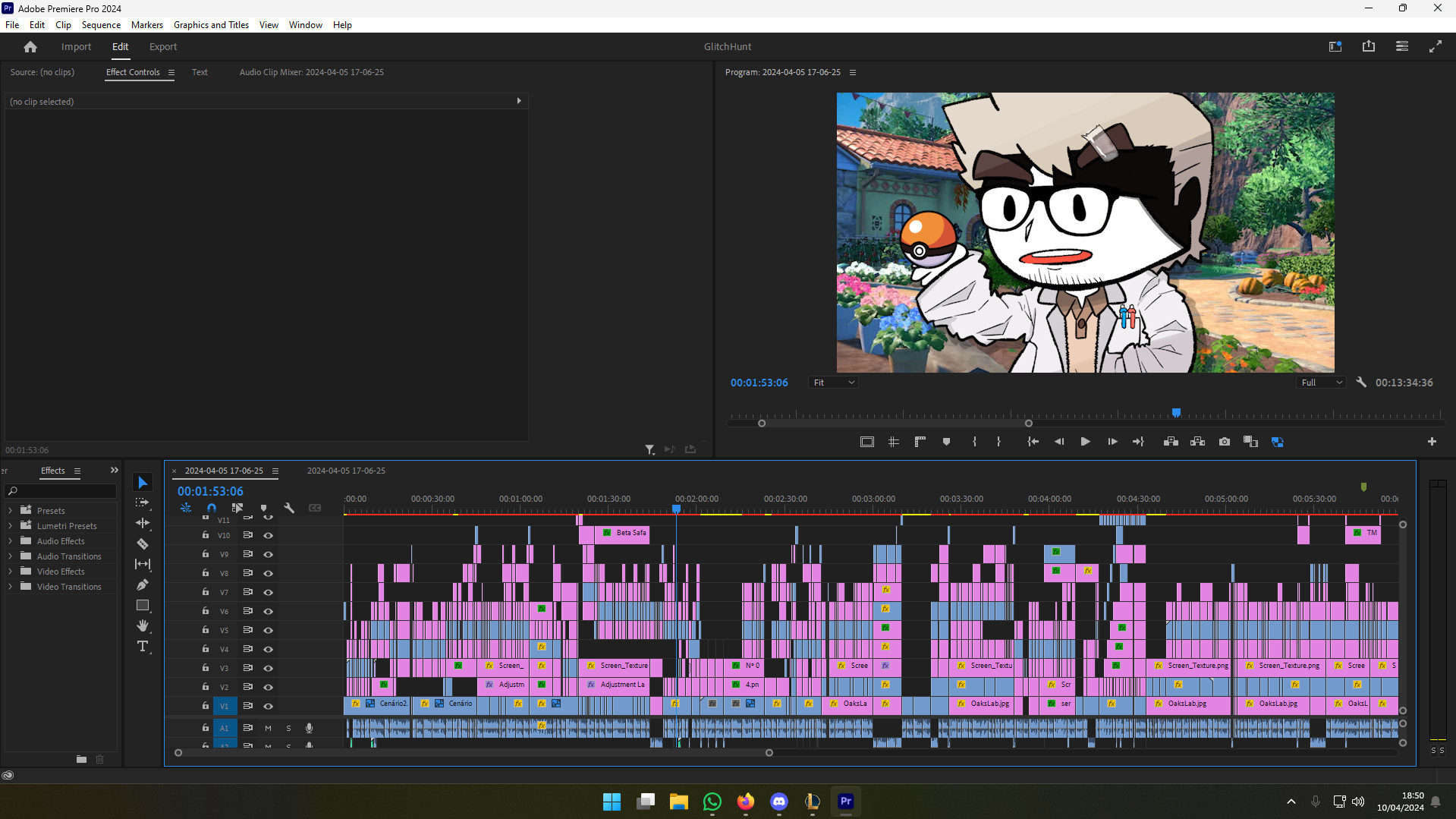
Task: Select the Rectangle tool
Action: (143, 605)
